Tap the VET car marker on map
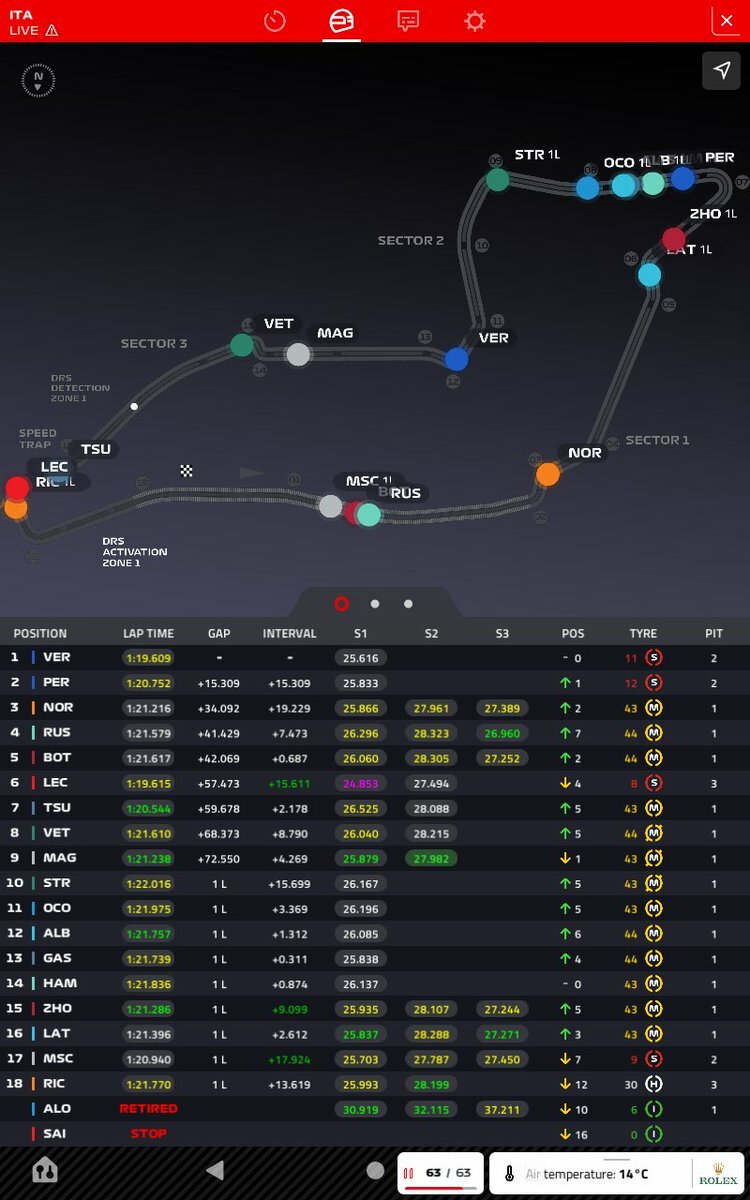 click(x=242, y=345)
